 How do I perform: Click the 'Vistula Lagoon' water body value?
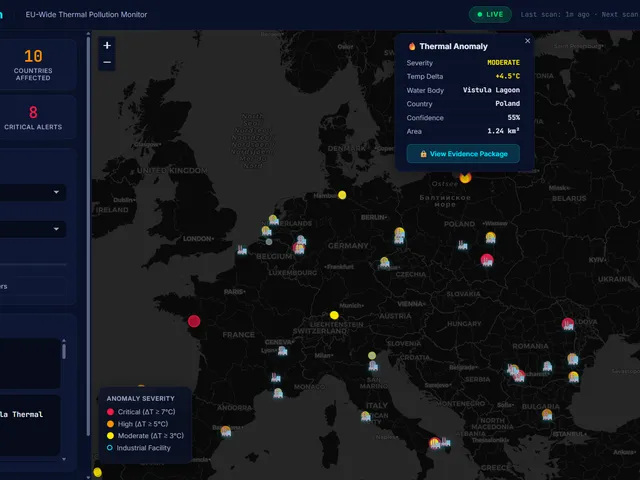[491, 90]
